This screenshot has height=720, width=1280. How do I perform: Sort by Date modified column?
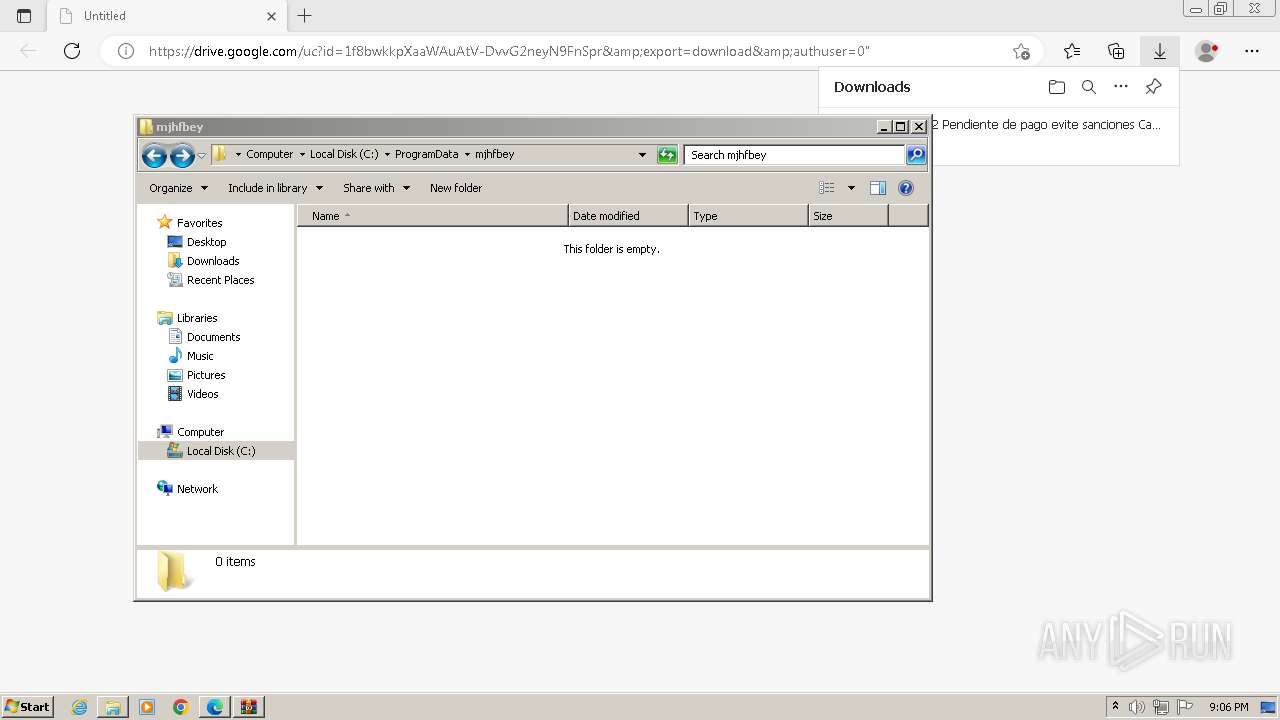point(628,216)
